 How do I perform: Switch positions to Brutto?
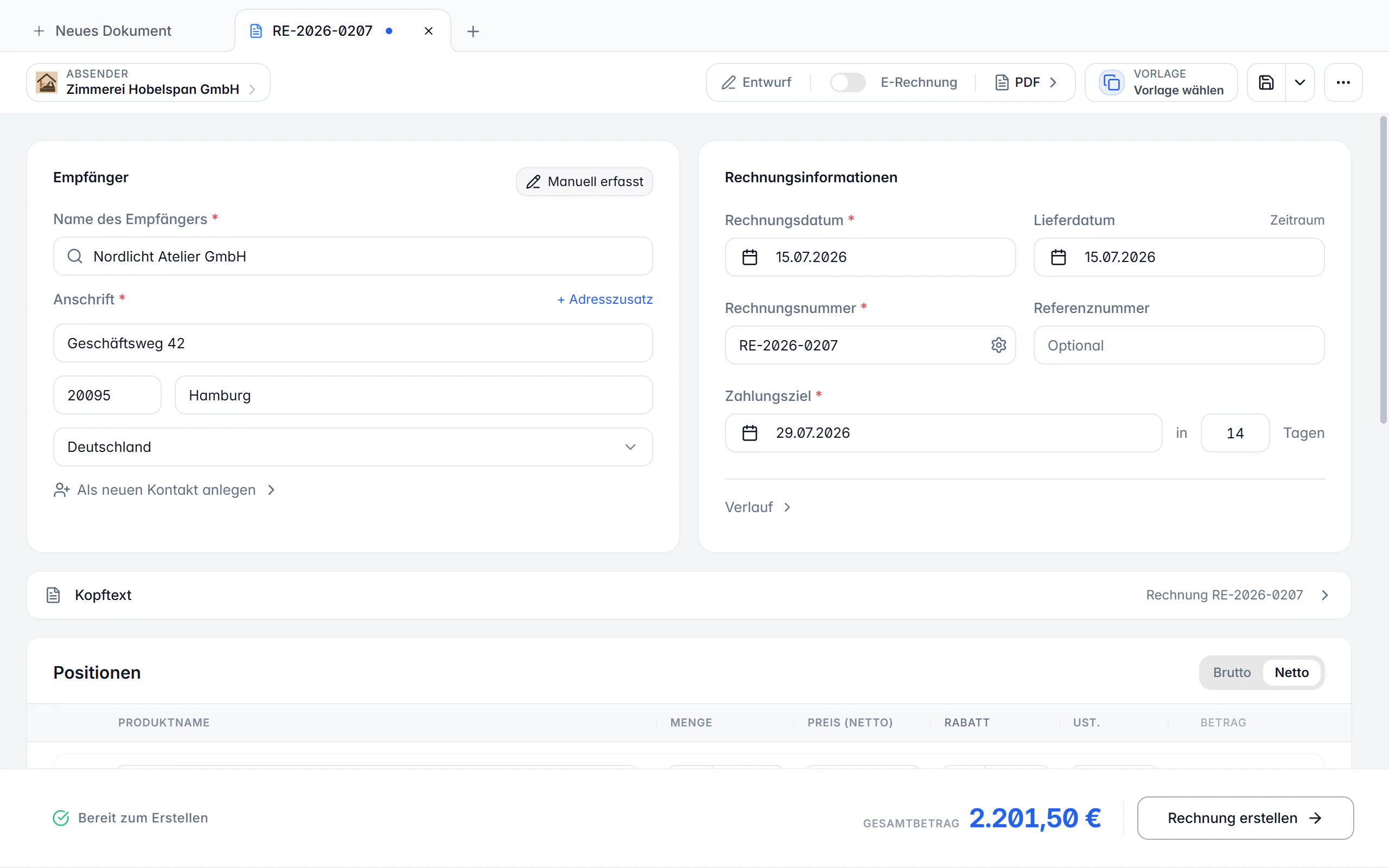[x=1232, y=672]
